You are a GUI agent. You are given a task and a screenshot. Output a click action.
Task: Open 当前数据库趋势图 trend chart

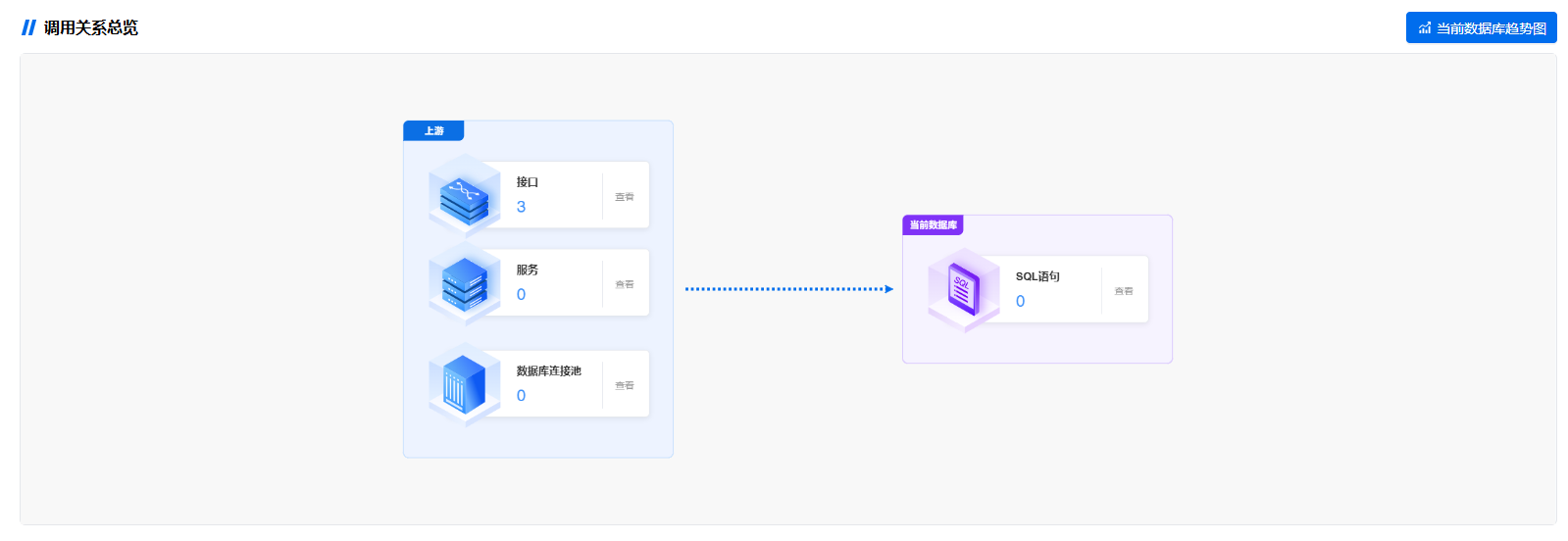click(x=1481, y=27)
